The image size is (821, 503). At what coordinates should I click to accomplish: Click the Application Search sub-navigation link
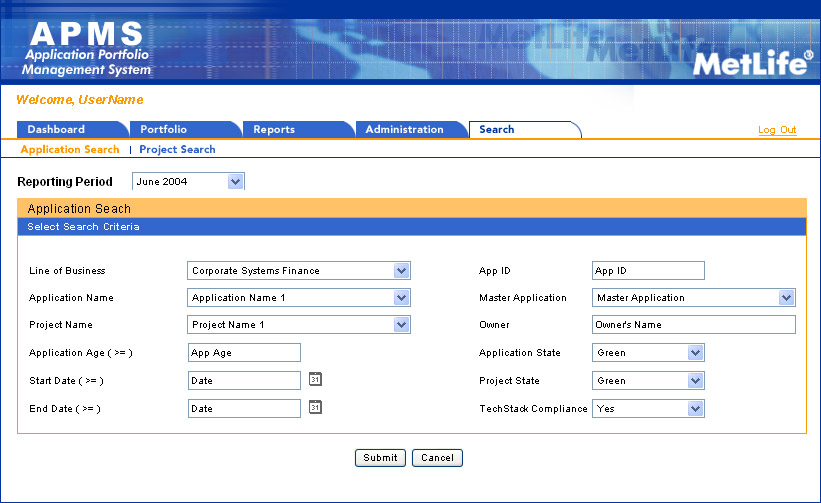(70, 150)
